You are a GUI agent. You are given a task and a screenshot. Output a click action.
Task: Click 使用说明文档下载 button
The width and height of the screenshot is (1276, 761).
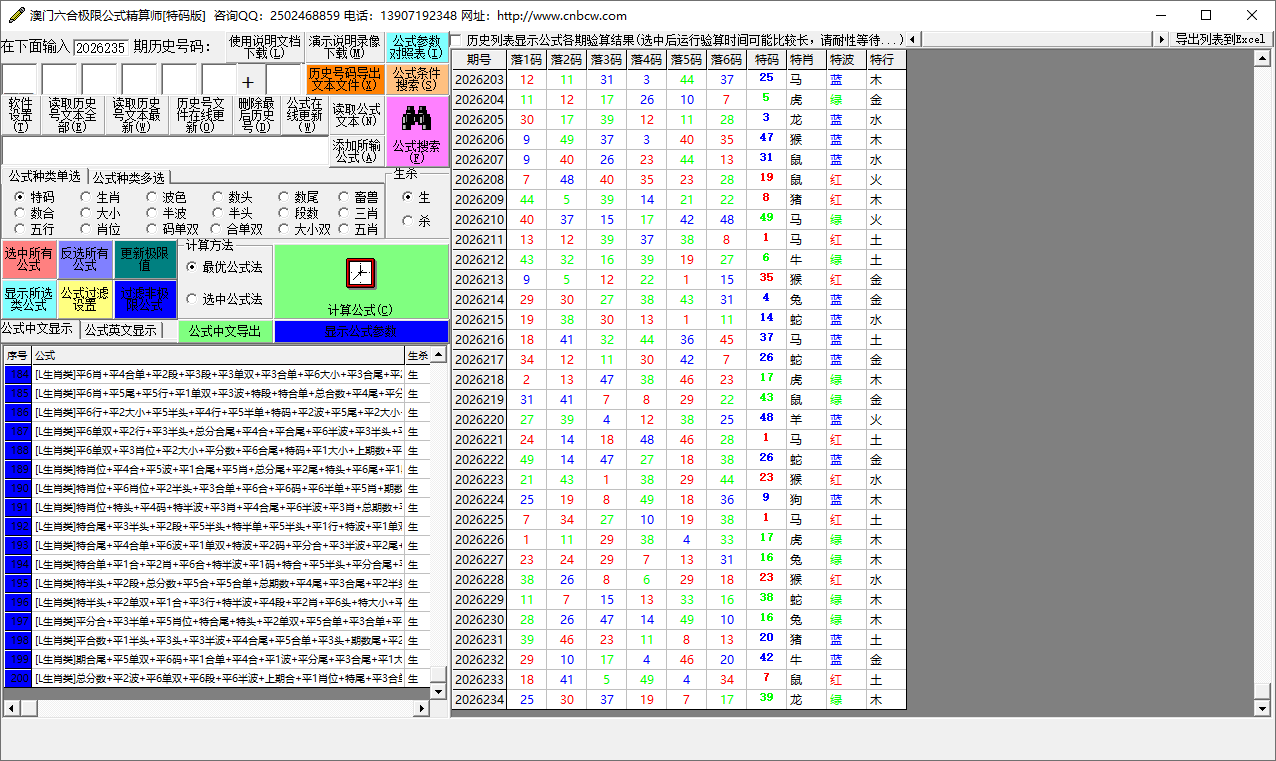point(264,47)
